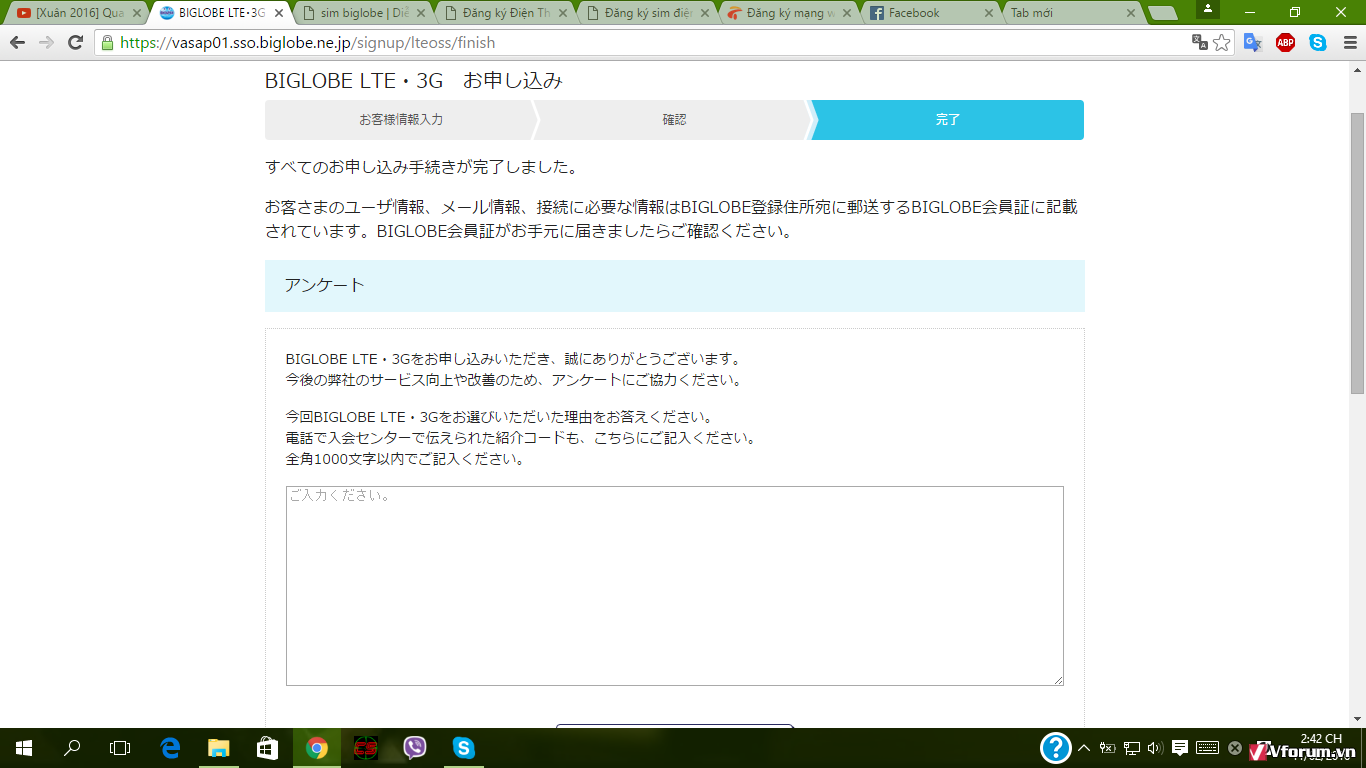Open Task View on the taskbar
Viewport: 1366px width, 768px height.
click(120, 748)
